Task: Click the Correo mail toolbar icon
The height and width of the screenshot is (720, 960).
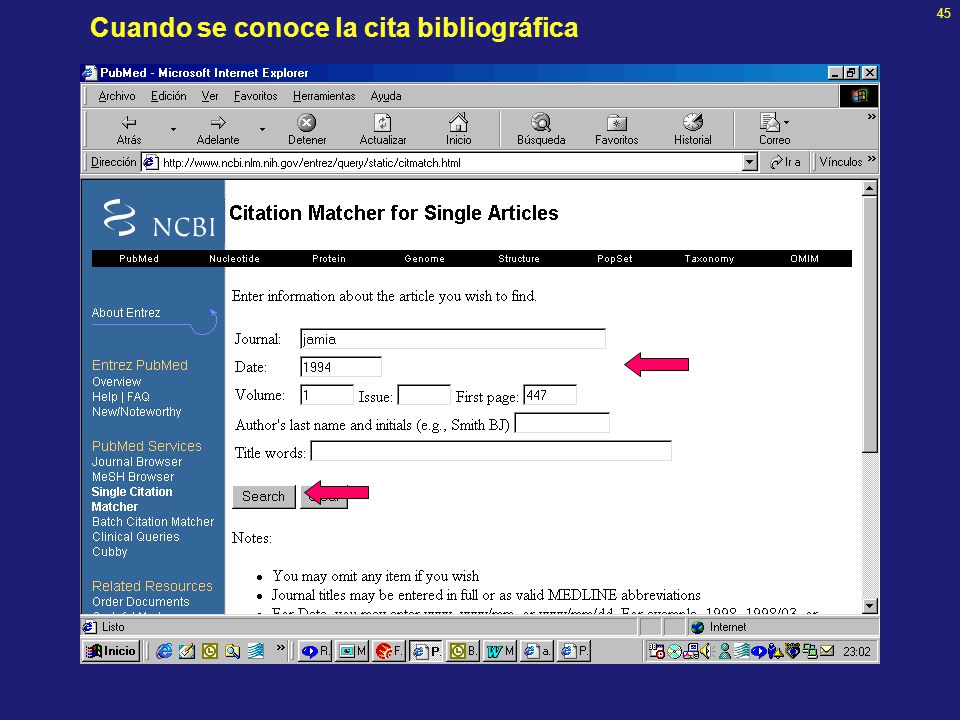Action: [x=770, y=122]
